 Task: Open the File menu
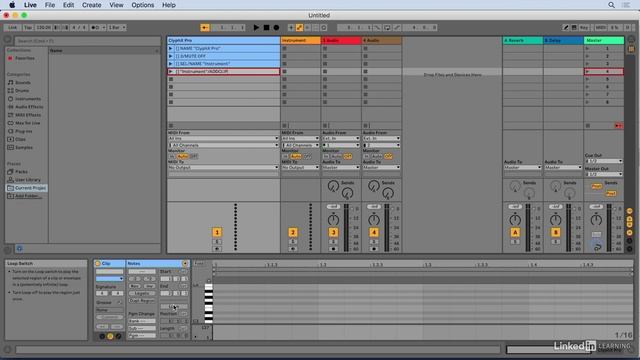50,5
